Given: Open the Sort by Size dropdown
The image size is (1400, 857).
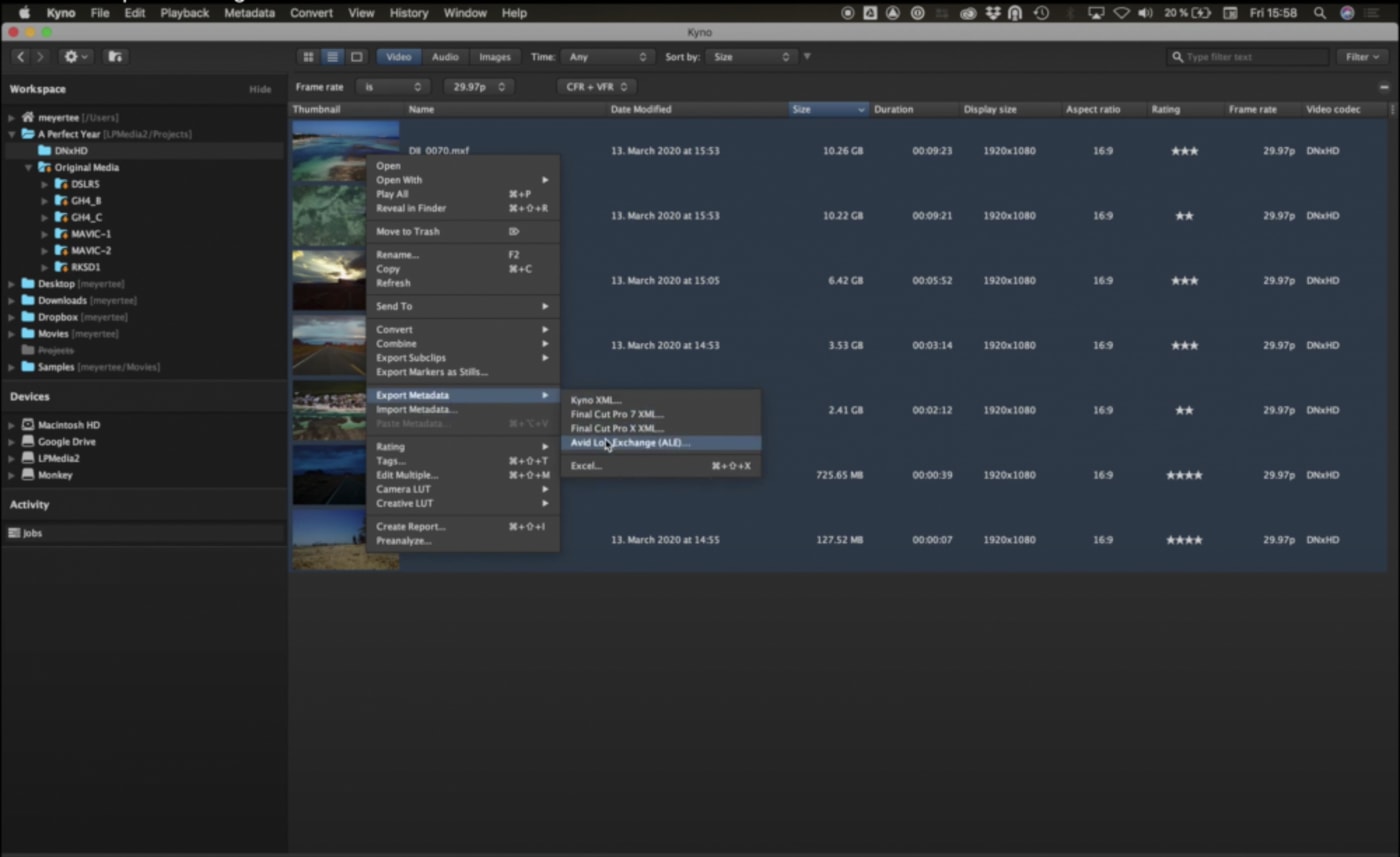Looking at the screenshot, I should [750, 57].
